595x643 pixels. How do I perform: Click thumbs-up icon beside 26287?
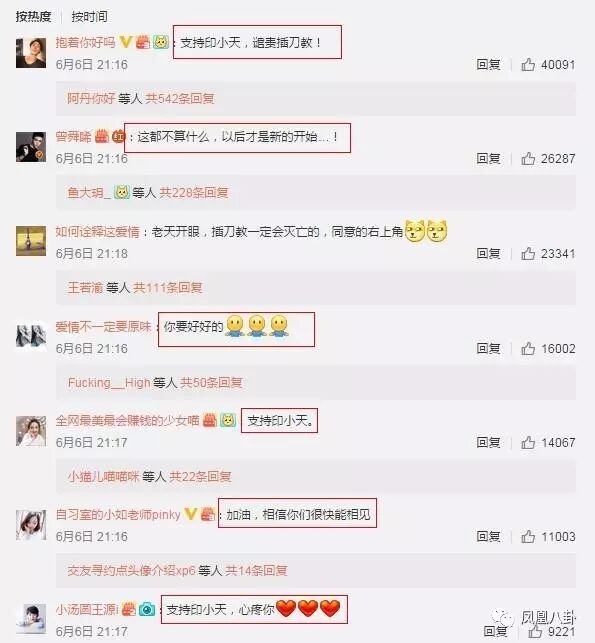(x=528, y=158)
